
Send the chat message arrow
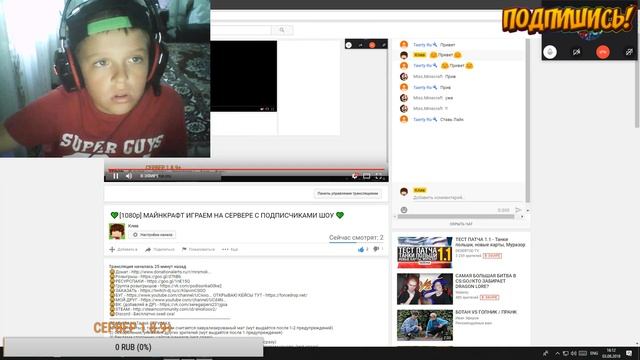click(518, 210)
